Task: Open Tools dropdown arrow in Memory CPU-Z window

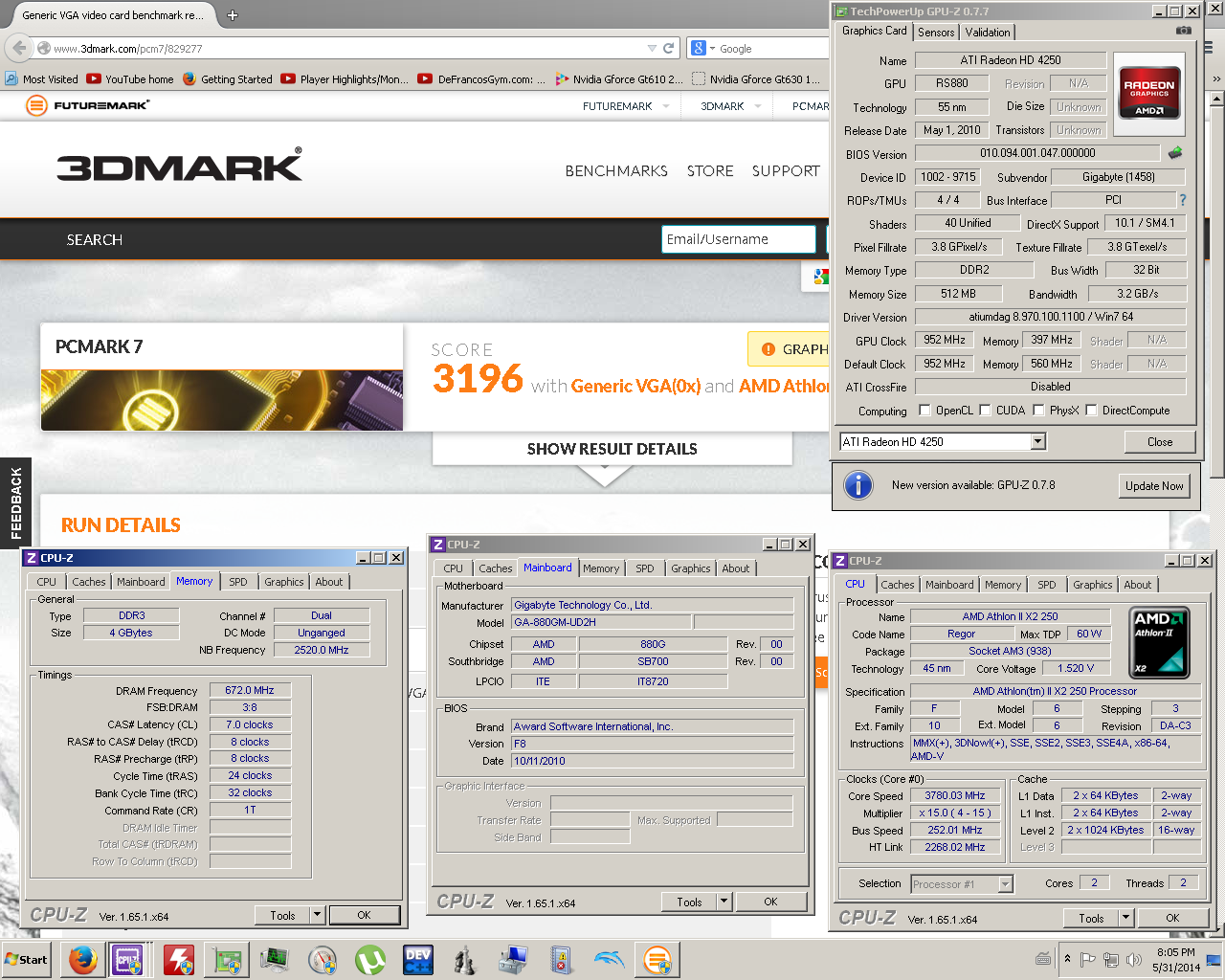Action: tap(317, 915)
